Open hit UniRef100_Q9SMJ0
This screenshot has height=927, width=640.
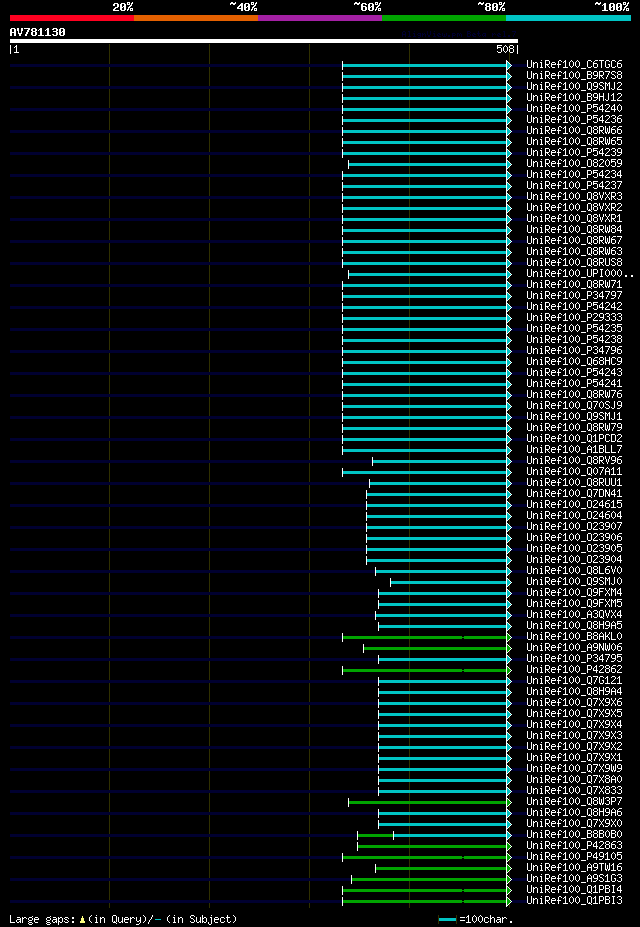click(574, 582)
